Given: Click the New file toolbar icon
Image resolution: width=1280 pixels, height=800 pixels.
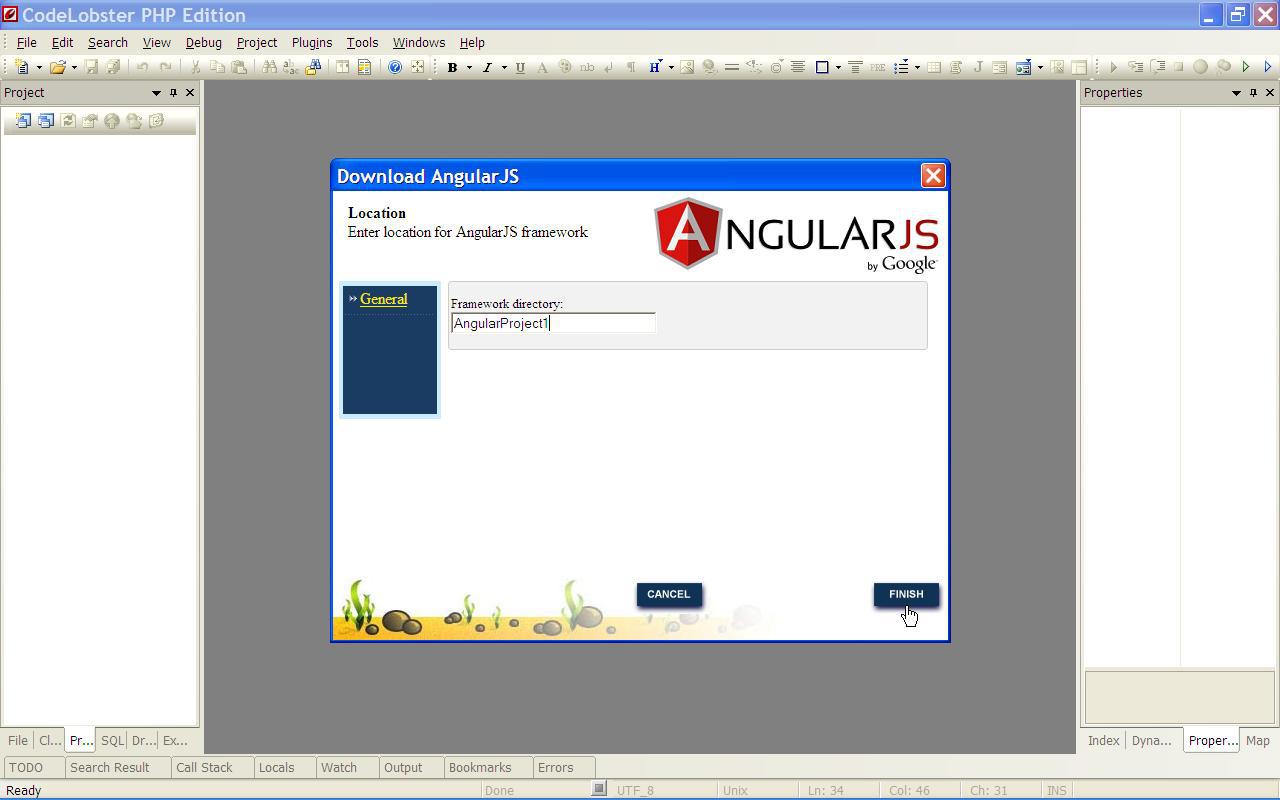Looking at the screenshot, I should (22, 67).
